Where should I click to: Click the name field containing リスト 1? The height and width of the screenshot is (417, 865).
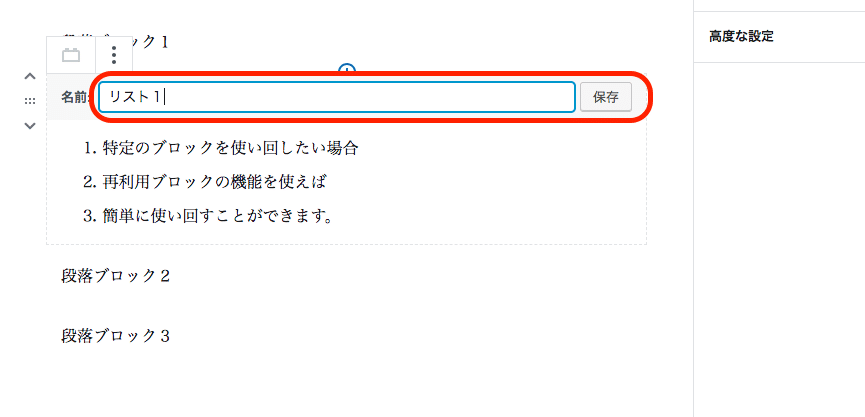[x=337, y=97]
